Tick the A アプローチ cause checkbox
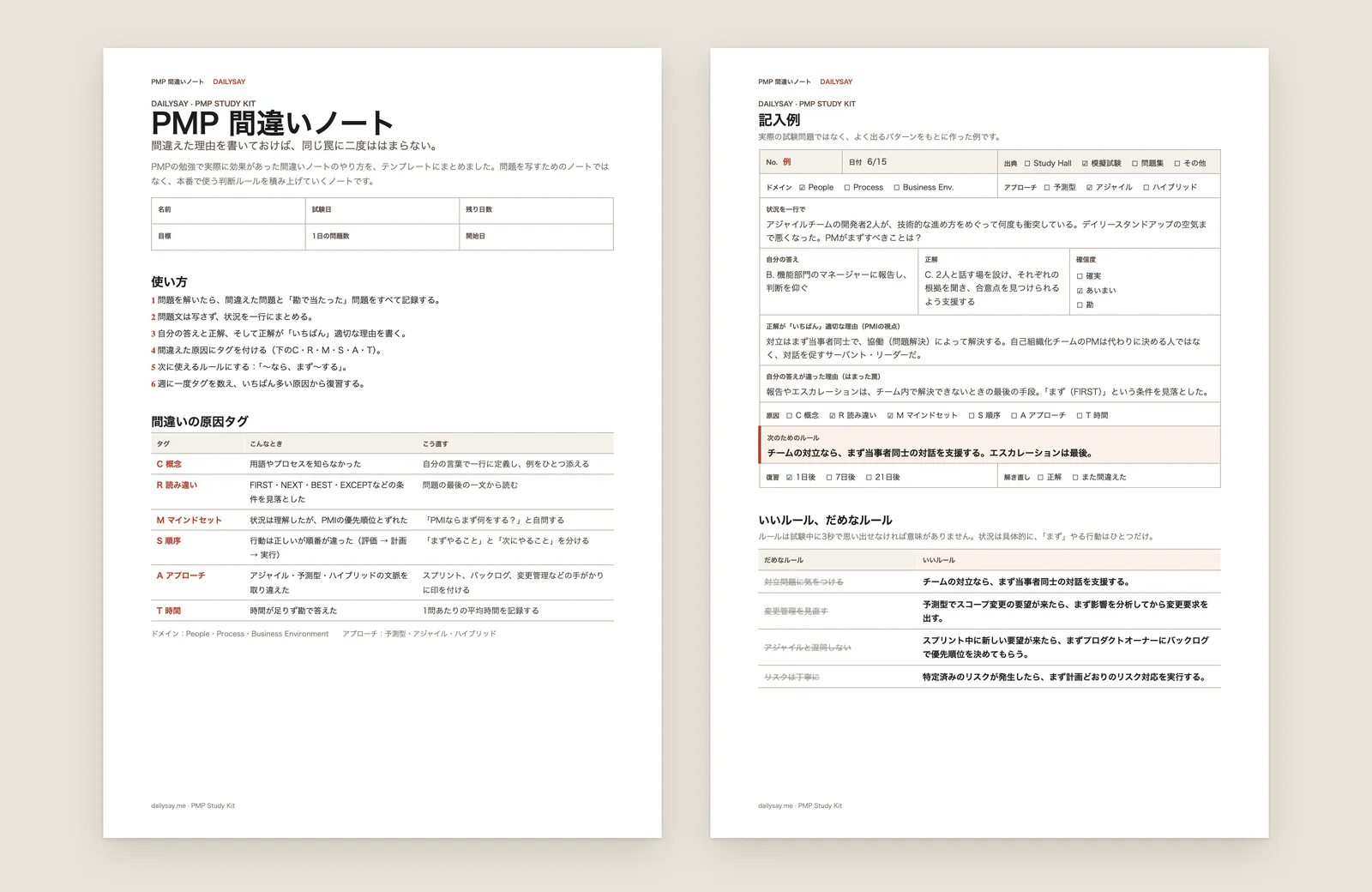This screenshot has width=1372, height=892. click(x=1014, y=415)
